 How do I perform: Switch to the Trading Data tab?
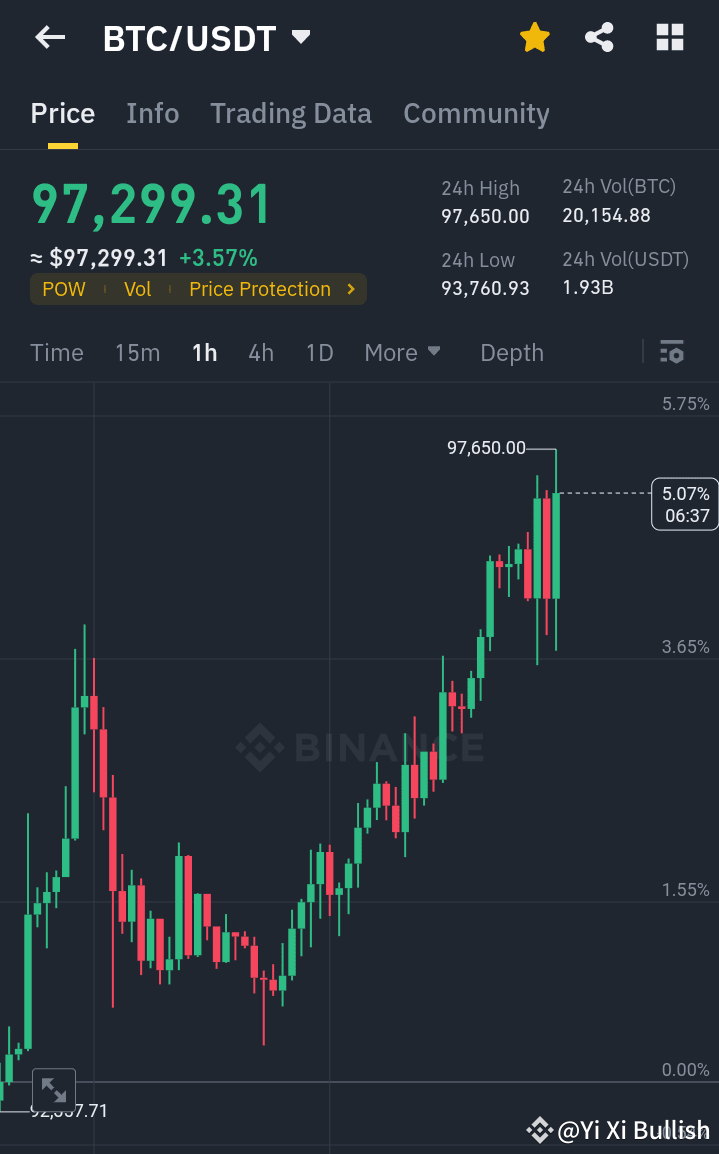pos(290,113)
